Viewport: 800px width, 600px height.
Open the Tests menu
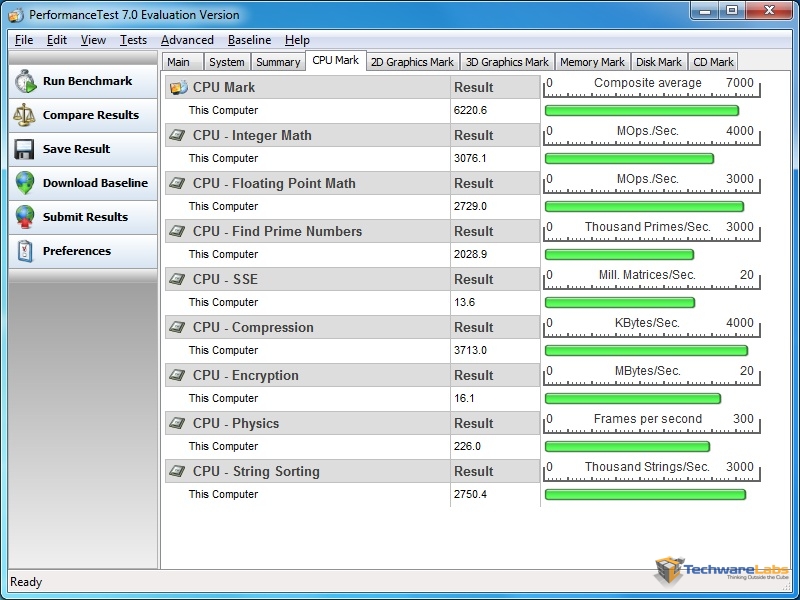point(133,40)
